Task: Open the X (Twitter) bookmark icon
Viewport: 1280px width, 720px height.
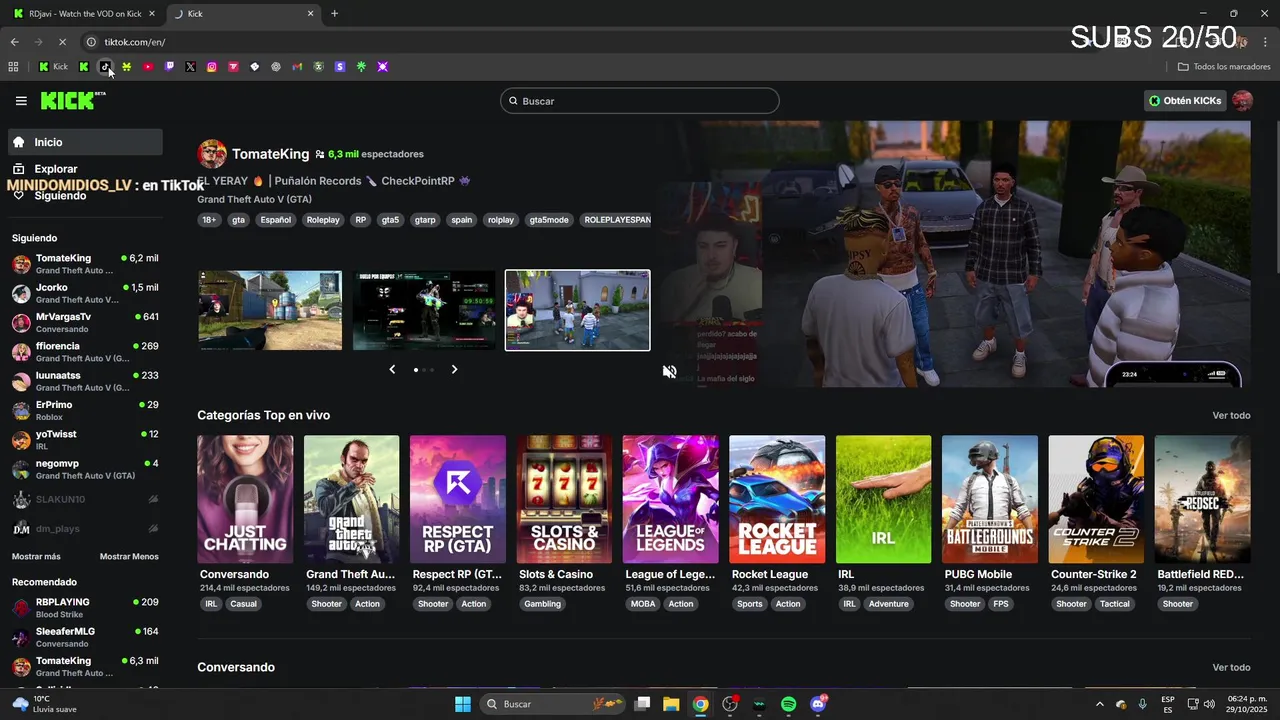Action: coord(190,67)
